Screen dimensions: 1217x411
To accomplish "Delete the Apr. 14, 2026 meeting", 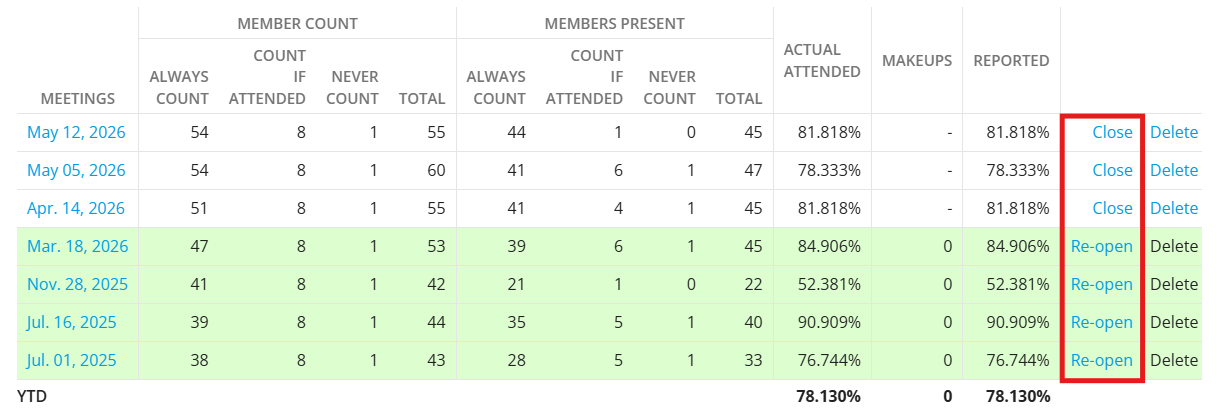I will [1174, 208].
